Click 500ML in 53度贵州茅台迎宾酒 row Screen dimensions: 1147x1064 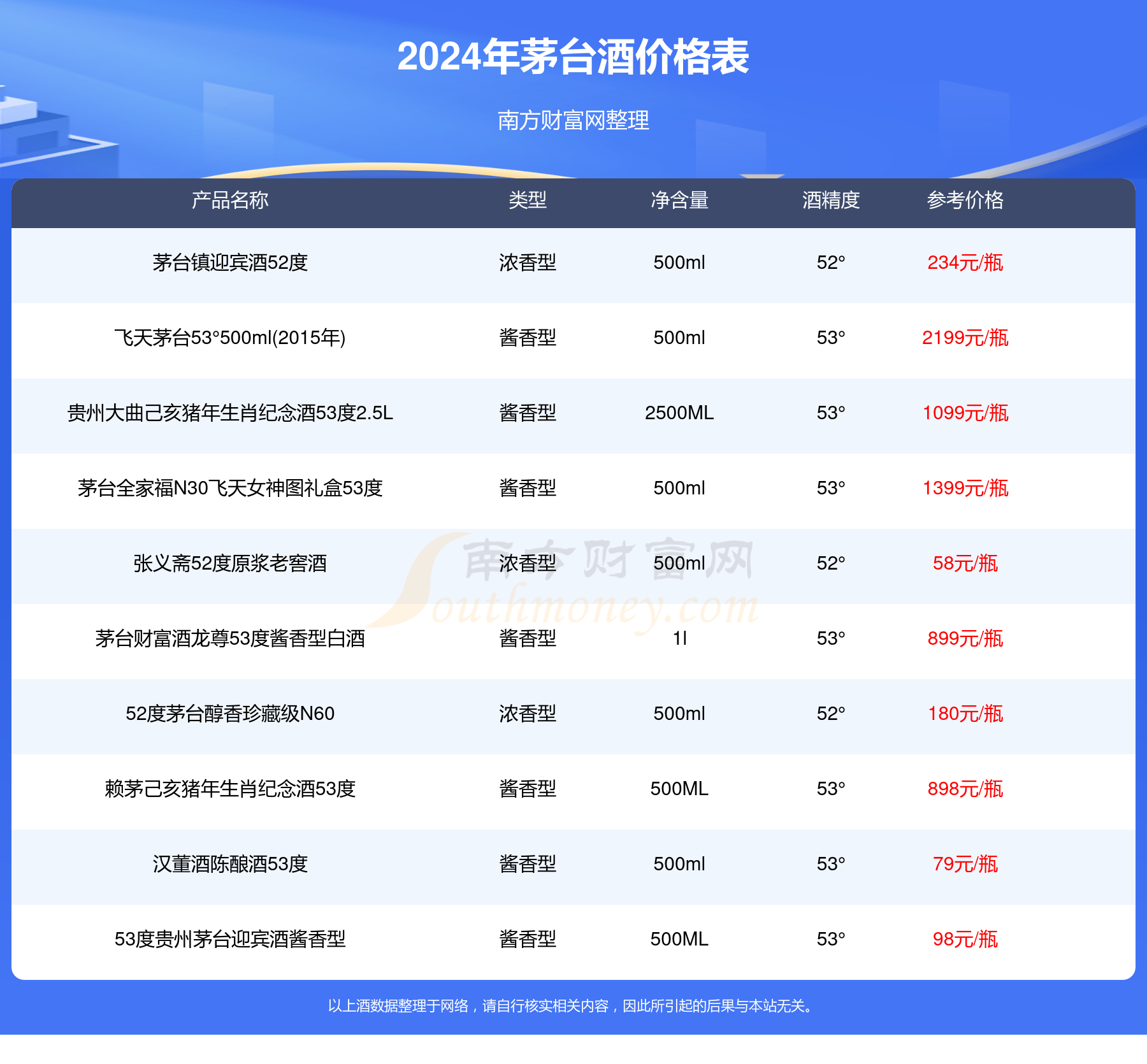tap(679, 939)
